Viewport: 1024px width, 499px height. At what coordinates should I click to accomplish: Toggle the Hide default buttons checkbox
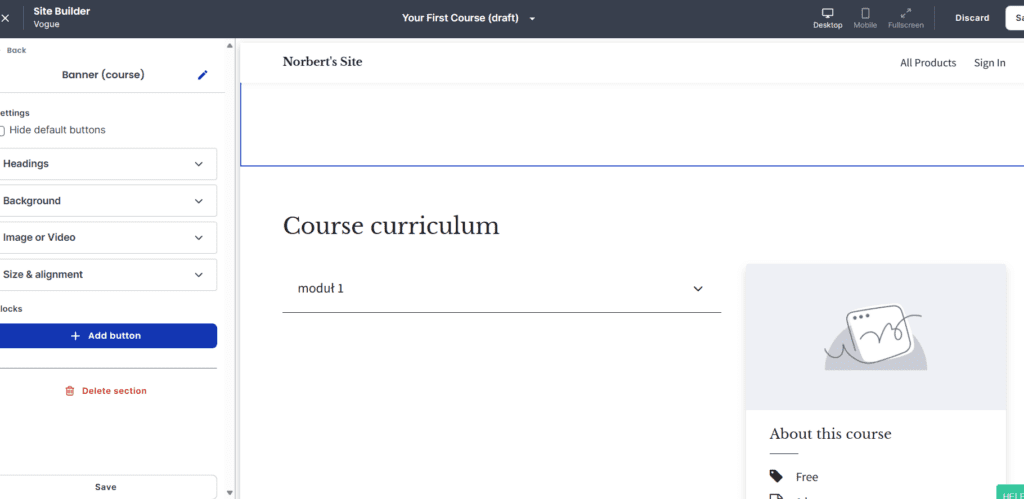pos(3,130)
